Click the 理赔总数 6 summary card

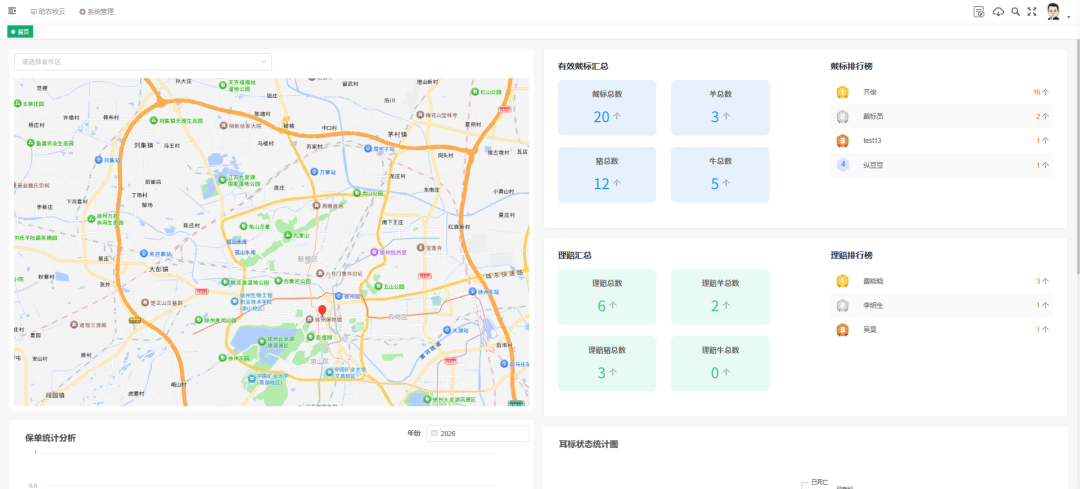click(607, 296)
